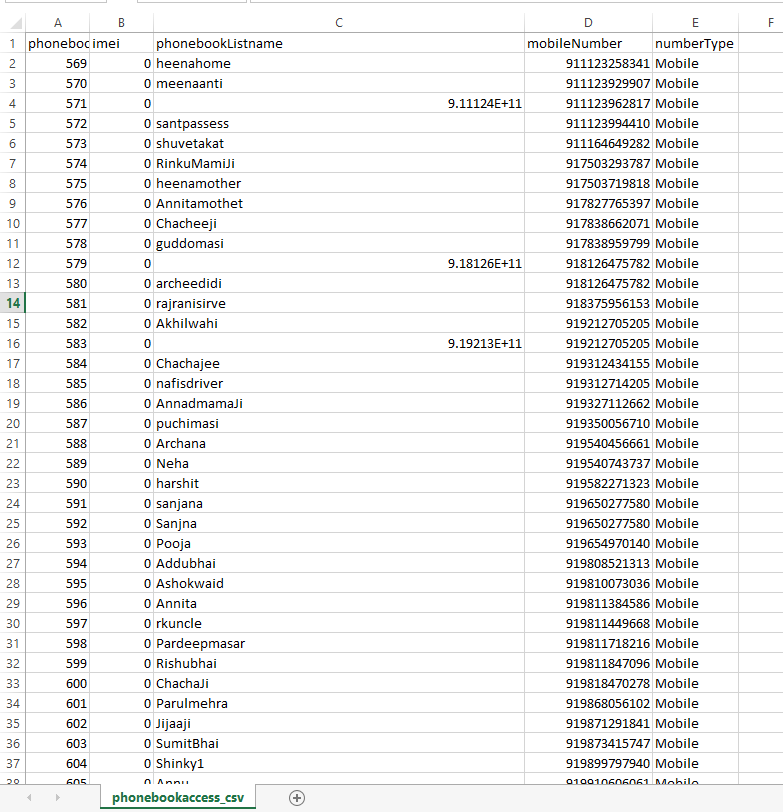
Task: Add a new sheet with the plus button
Action: 296,797
